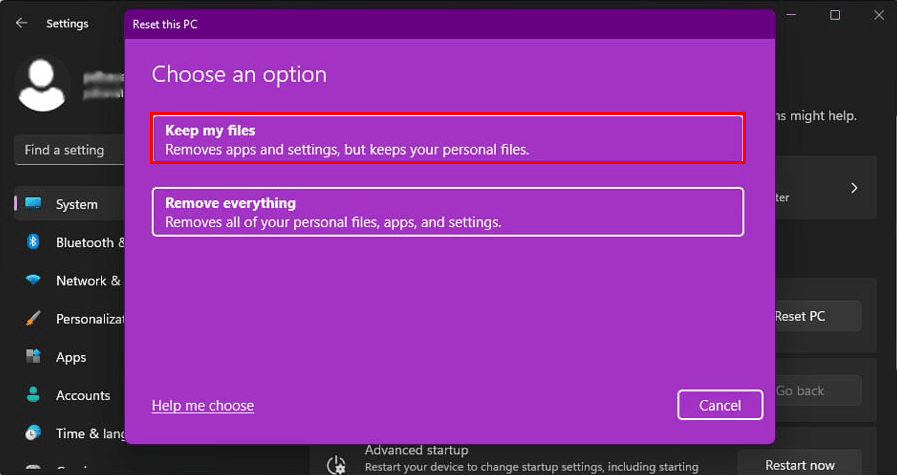
Task: Click the back arrow in Settings
Action: point(21,22)
